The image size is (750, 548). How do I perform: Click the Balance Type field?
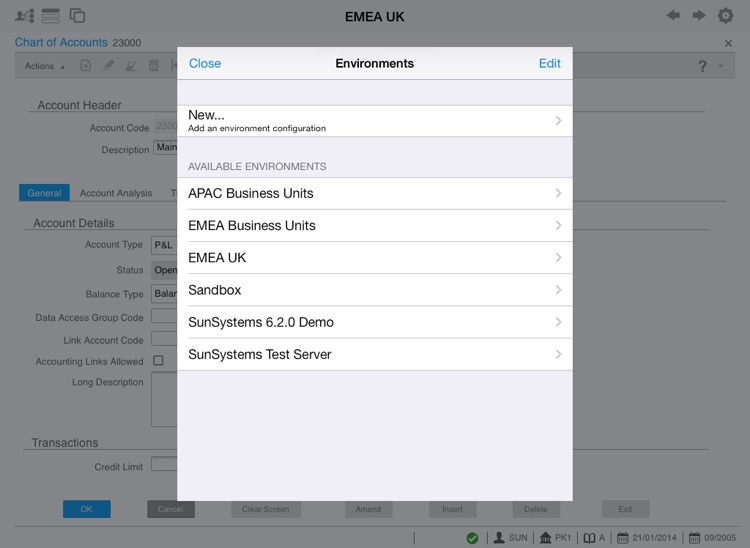(x=165, y=294)
